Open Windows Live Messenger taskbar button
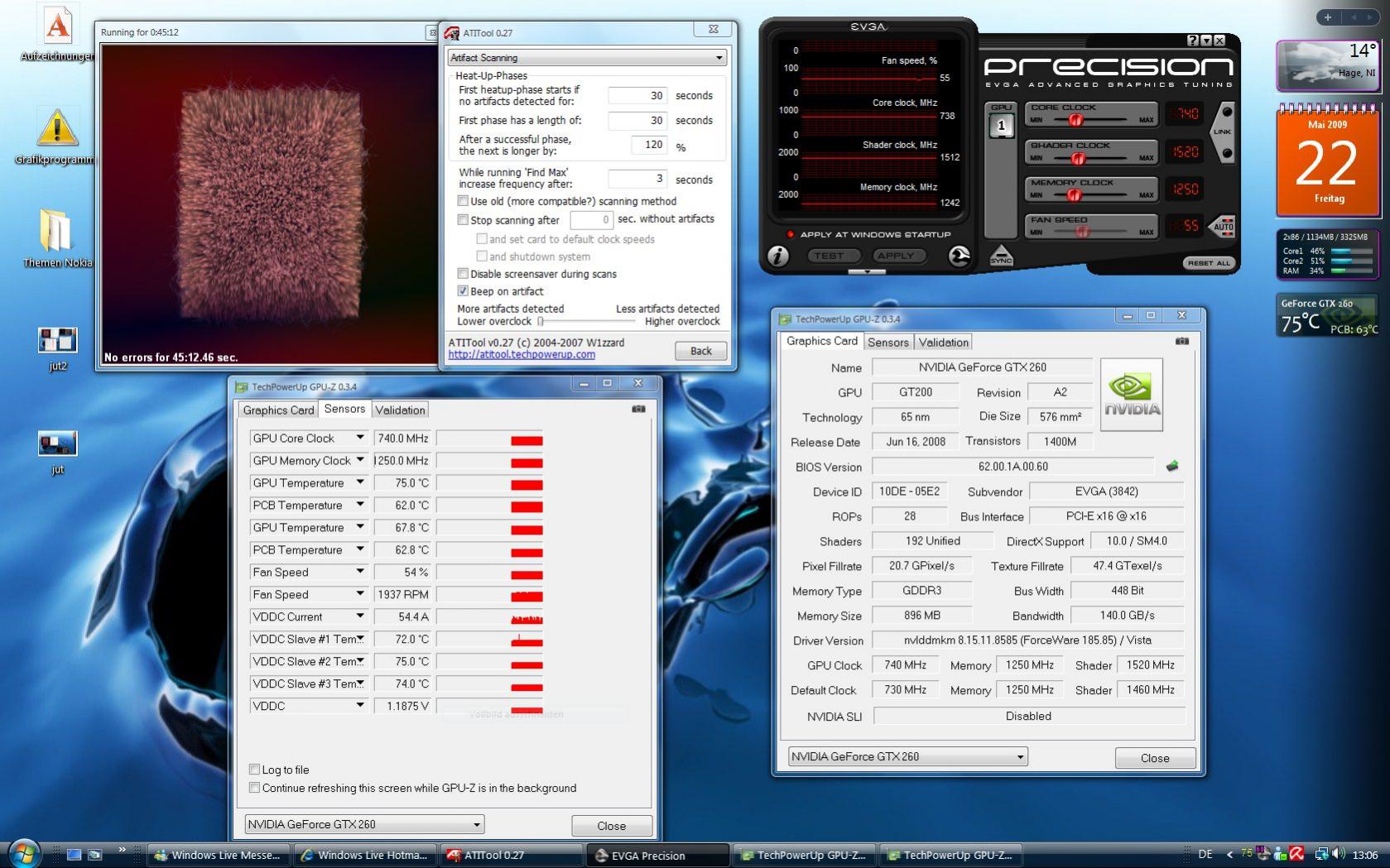This screenshot has height=868, width=1390. (x=220, y=855)
